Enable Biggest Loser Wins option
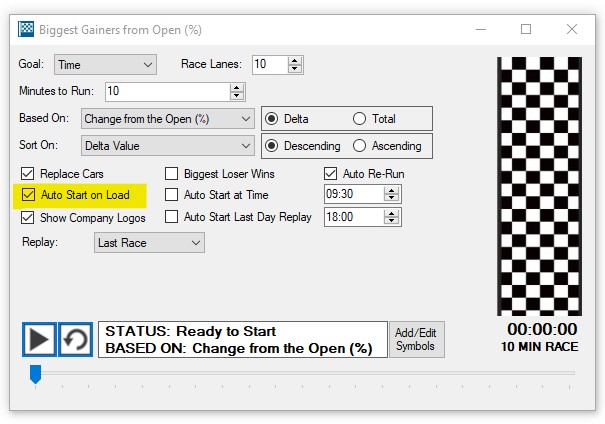 (x=172, y=173)
